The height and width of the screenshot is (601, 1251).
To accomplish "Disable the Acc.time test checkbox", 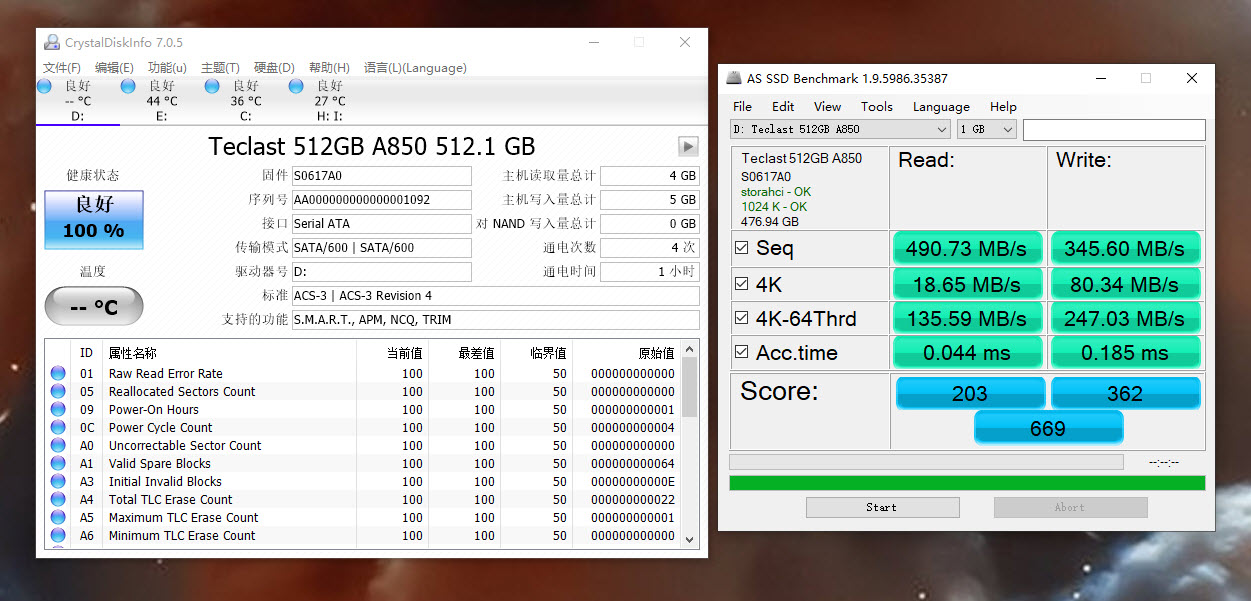I will pyautogui.click(x=741, y=352).
